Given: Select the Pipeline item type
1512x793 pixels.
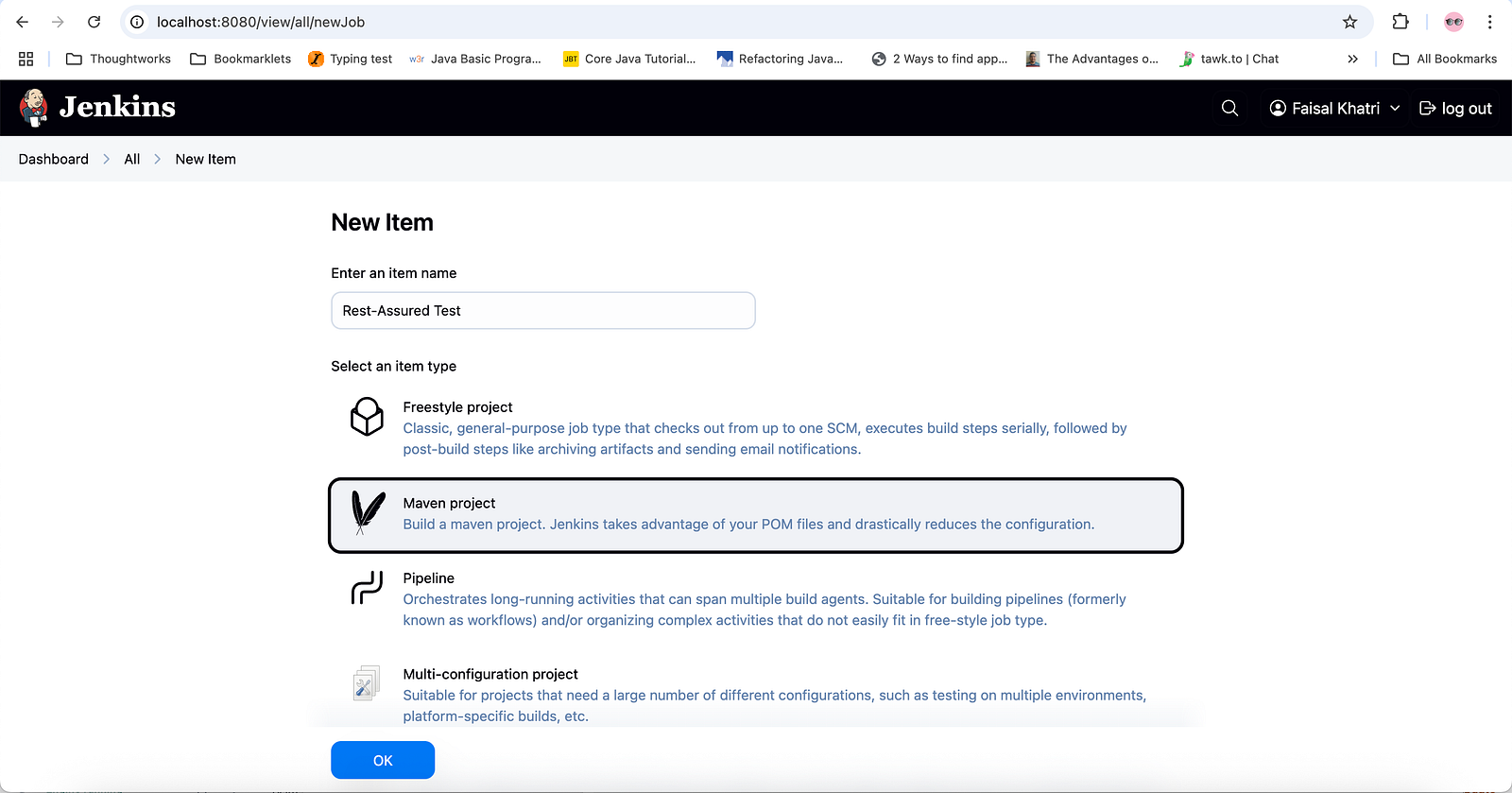Looking at the screenshot, I should 756,599.
